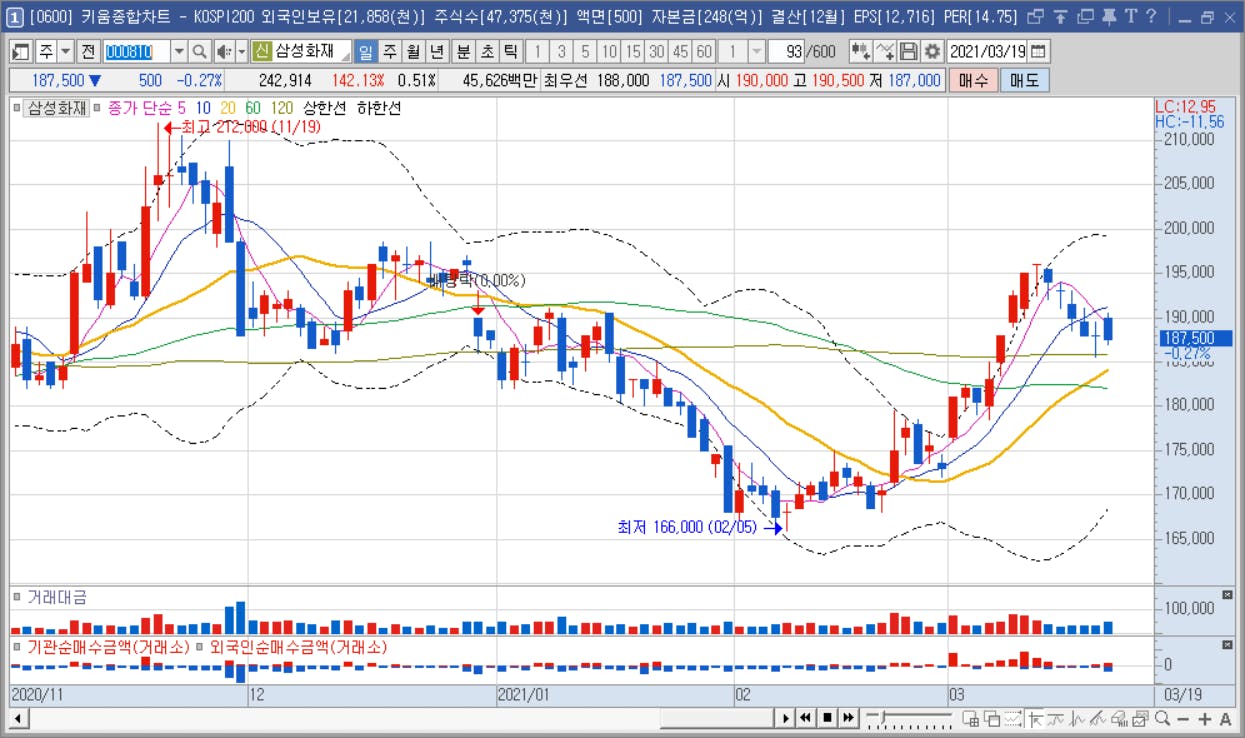Click the speaker sound icon
This screenshot has width=1245, height=738.
tap(224, 51)
